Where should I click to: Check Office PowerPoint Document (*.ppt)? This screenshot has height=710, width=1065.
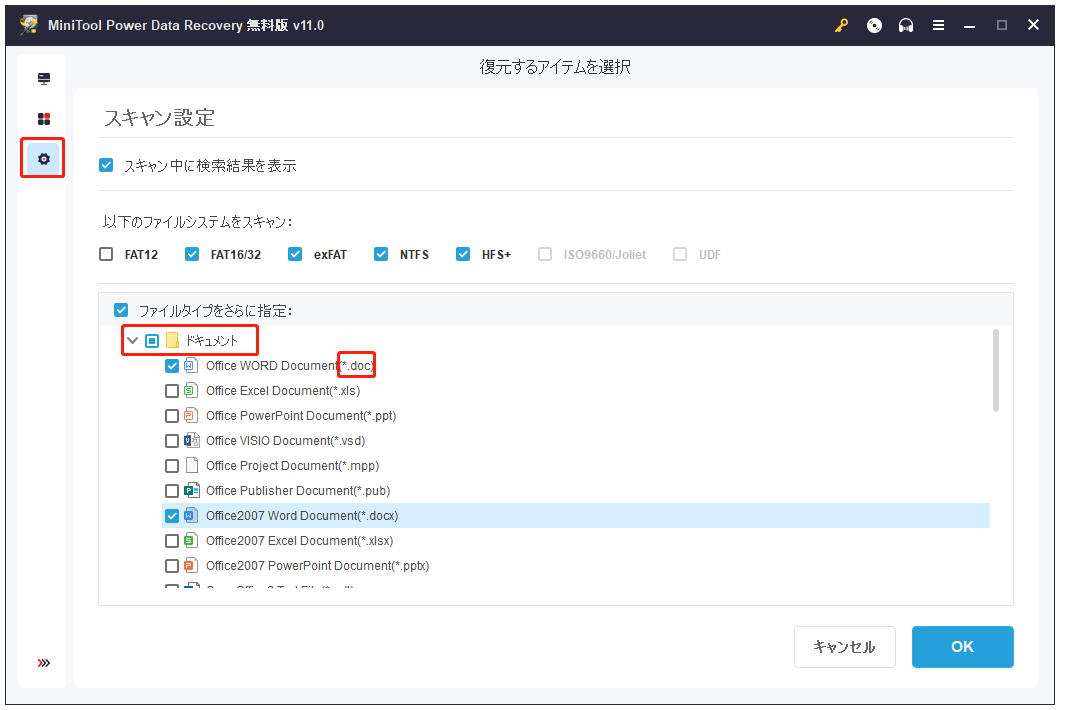[172, 416]
